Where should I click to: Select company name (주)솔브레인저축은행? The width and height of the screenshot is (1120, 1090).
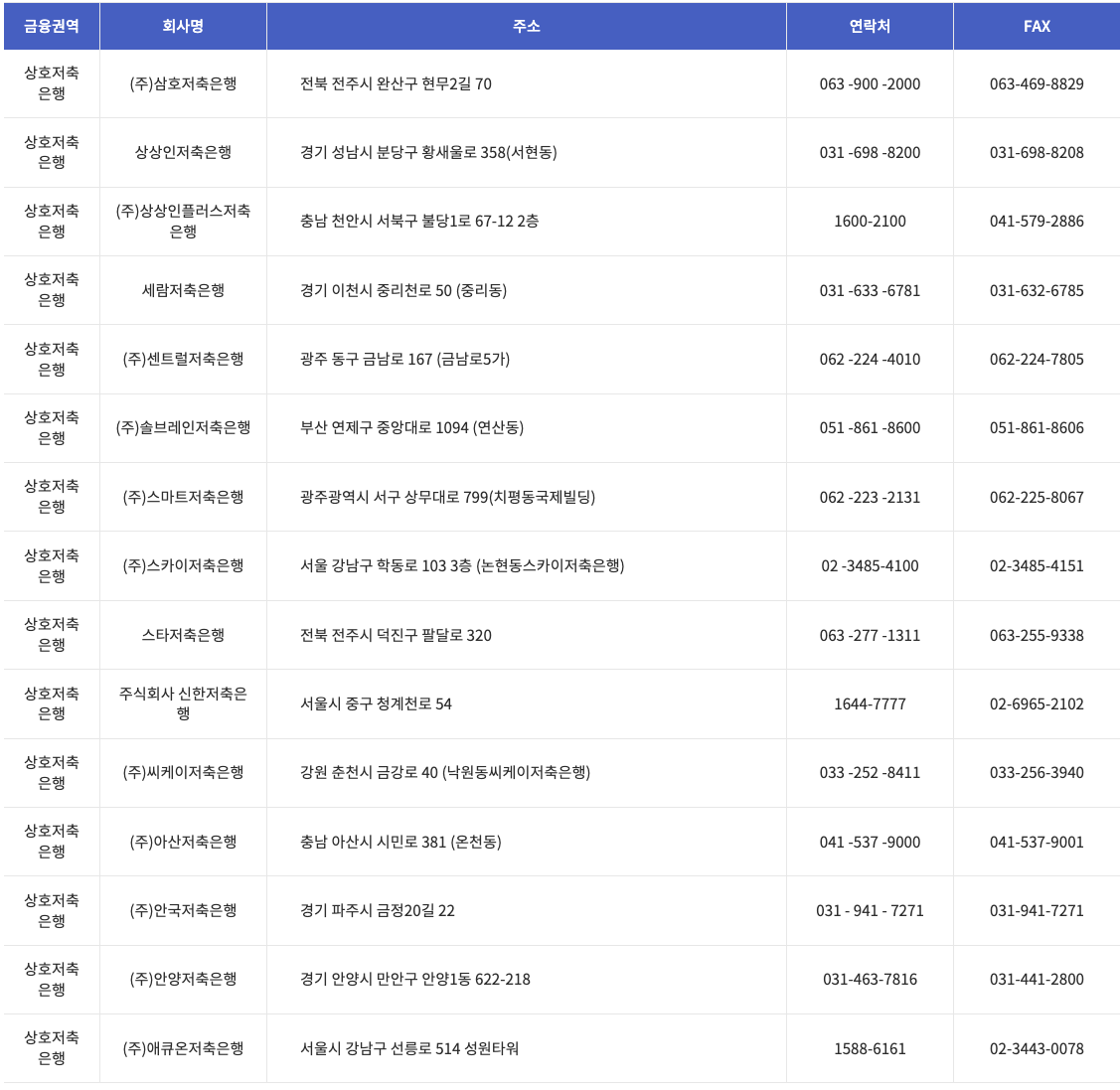click(x=183, y=427)
